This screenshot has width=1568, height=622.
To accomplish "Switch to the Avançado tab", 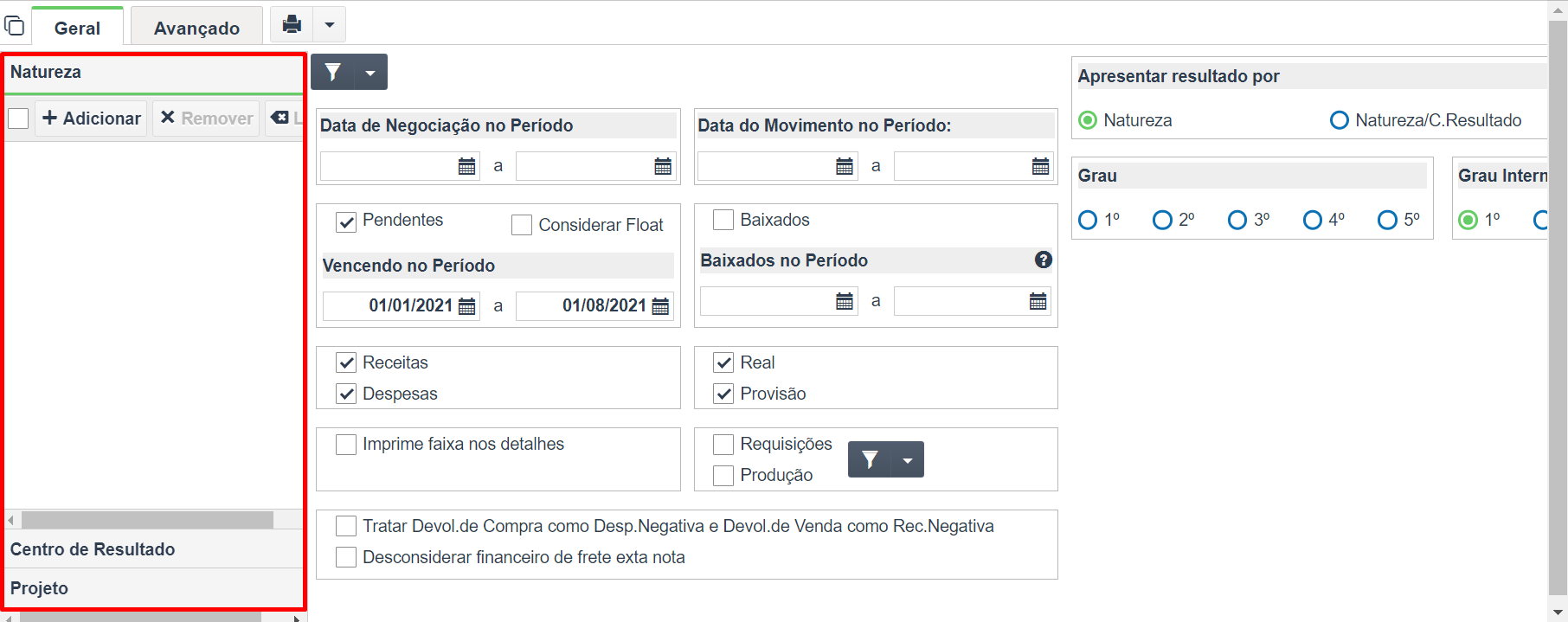I will tap(196, 28).
